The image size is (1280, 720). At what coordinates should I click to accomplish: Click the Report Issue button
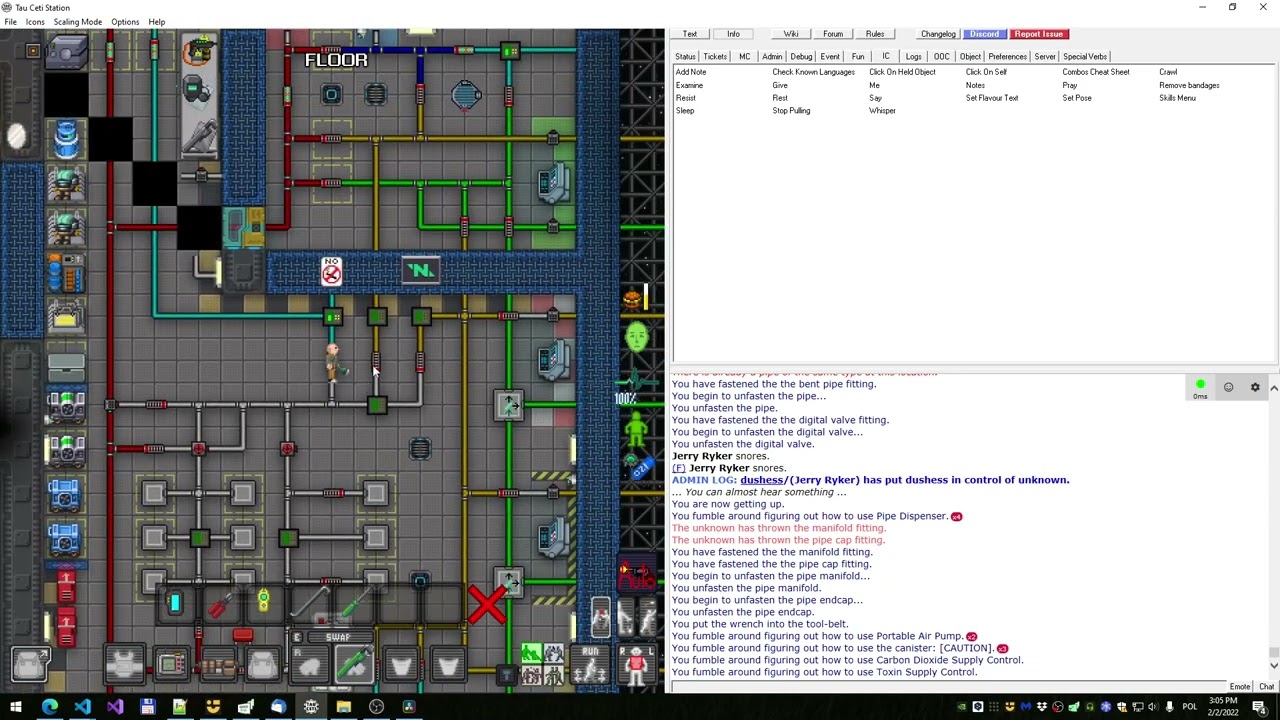pyautogui.click(x=1038, y=34)
